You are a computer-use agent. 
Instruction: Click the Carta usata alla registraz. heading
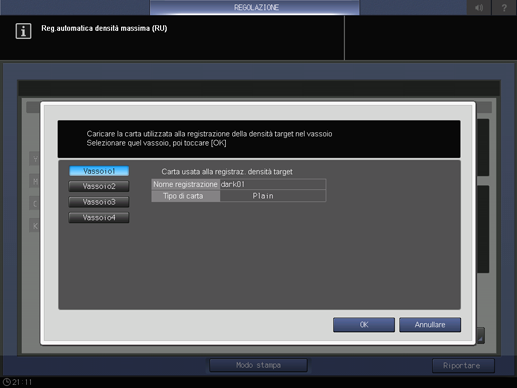point(227,172)
